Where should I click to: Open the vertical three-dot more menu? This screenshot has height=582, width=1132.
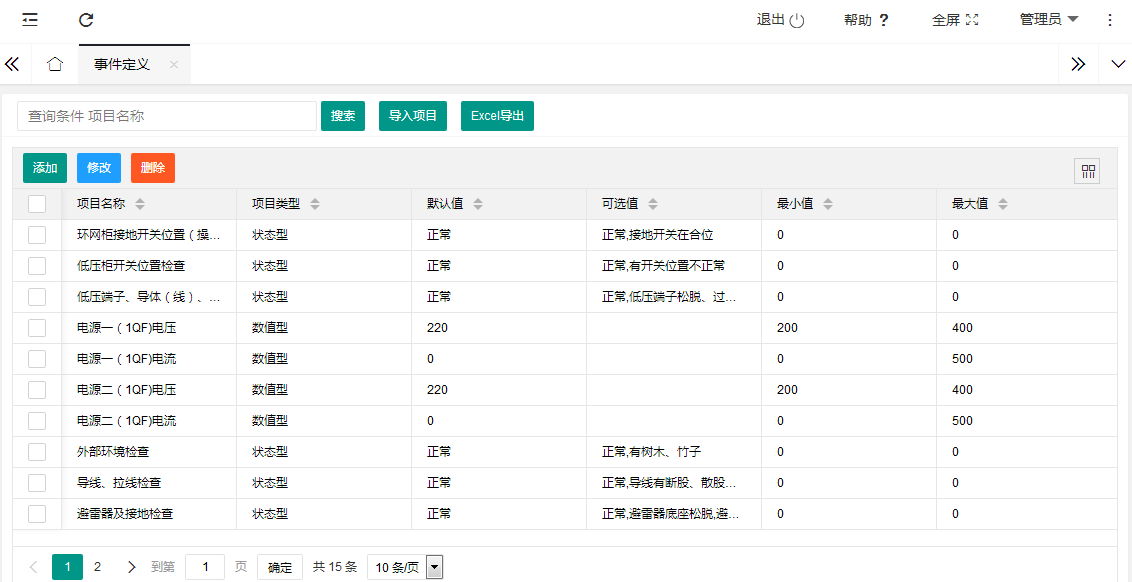coord(1110,20)
